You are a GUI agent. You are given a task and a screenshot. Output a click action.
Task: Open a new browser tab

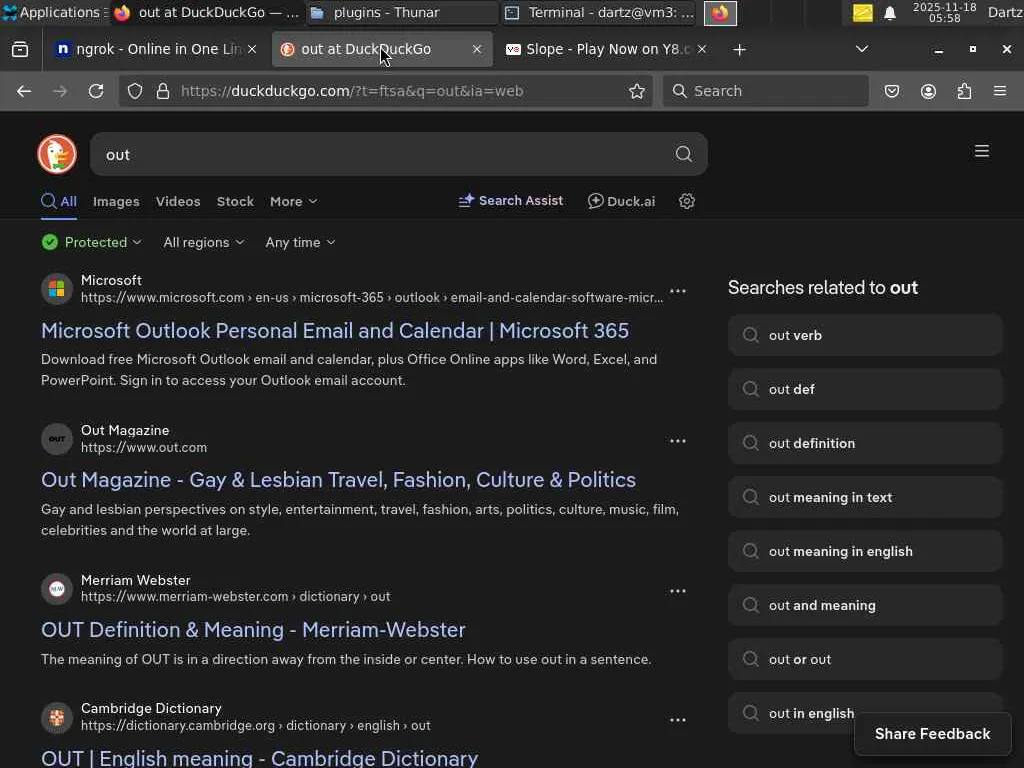coord(739,50)
